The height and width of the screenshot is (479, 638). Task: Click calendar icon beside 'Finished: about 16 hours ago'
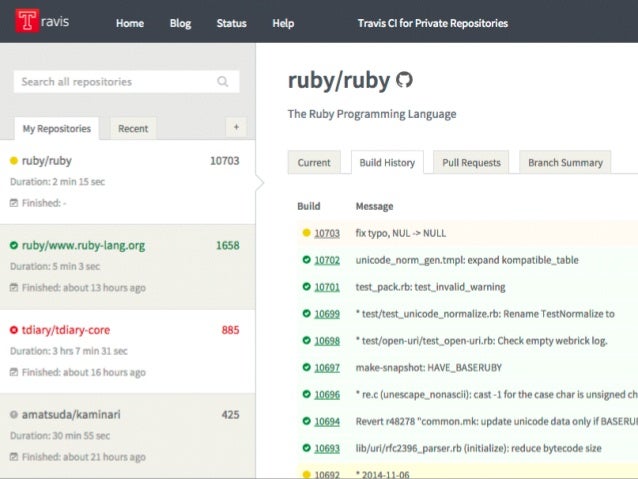pos(14,372)
